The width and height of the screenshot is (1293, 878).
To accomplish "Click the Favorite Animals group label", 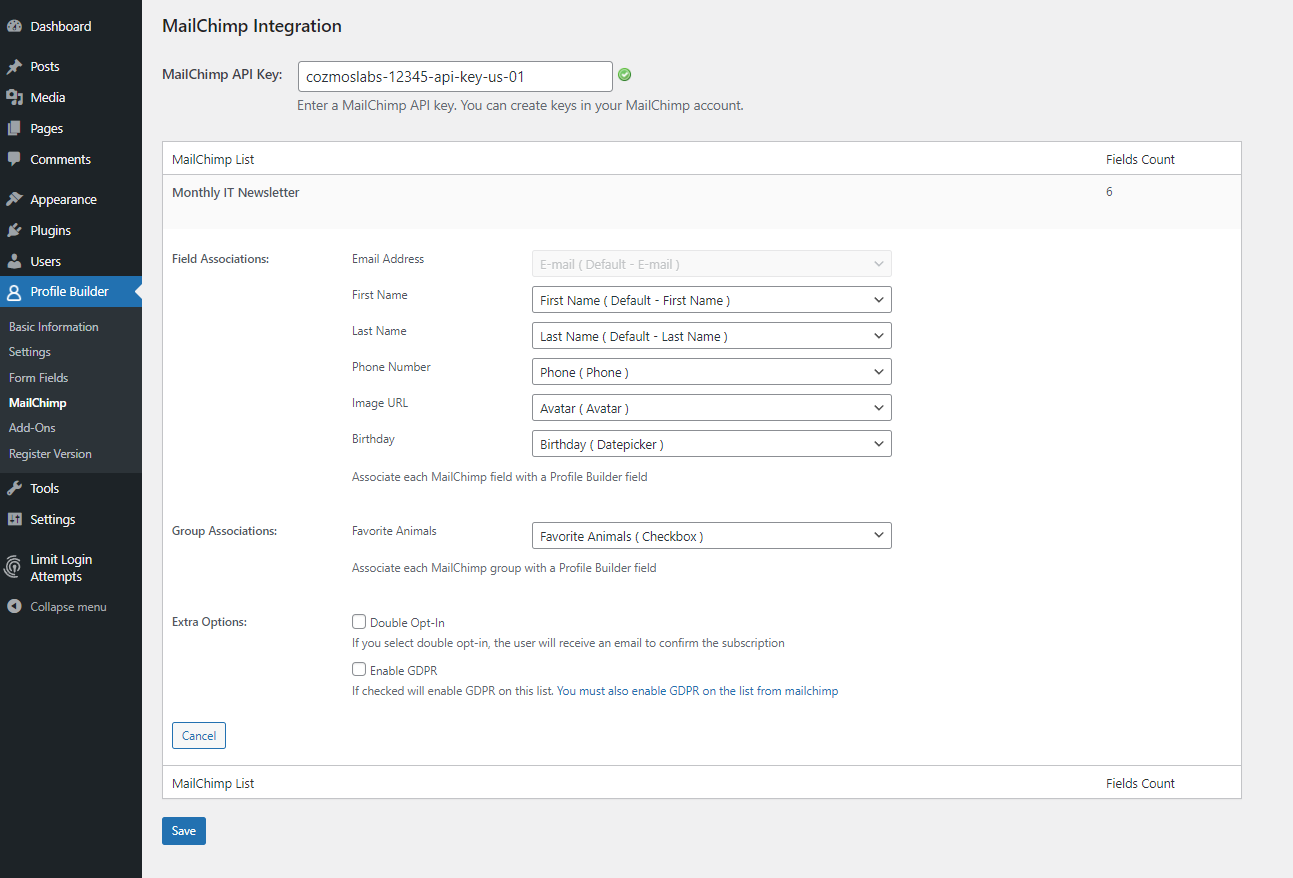I will 394,531.
